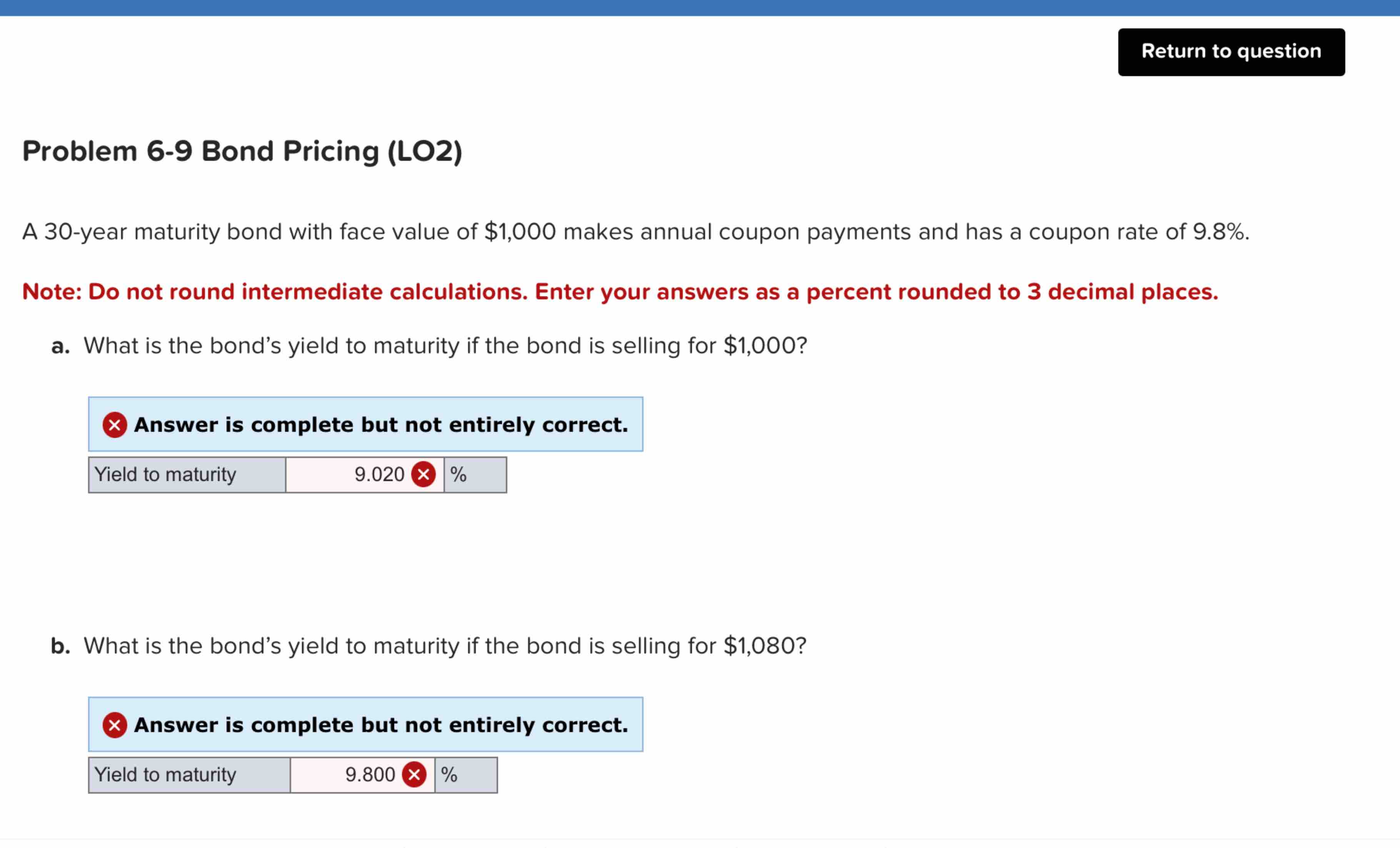The image size is (1400, 848).
Task: Click question a prompt about $1,000 price
Action: point(446,345)
